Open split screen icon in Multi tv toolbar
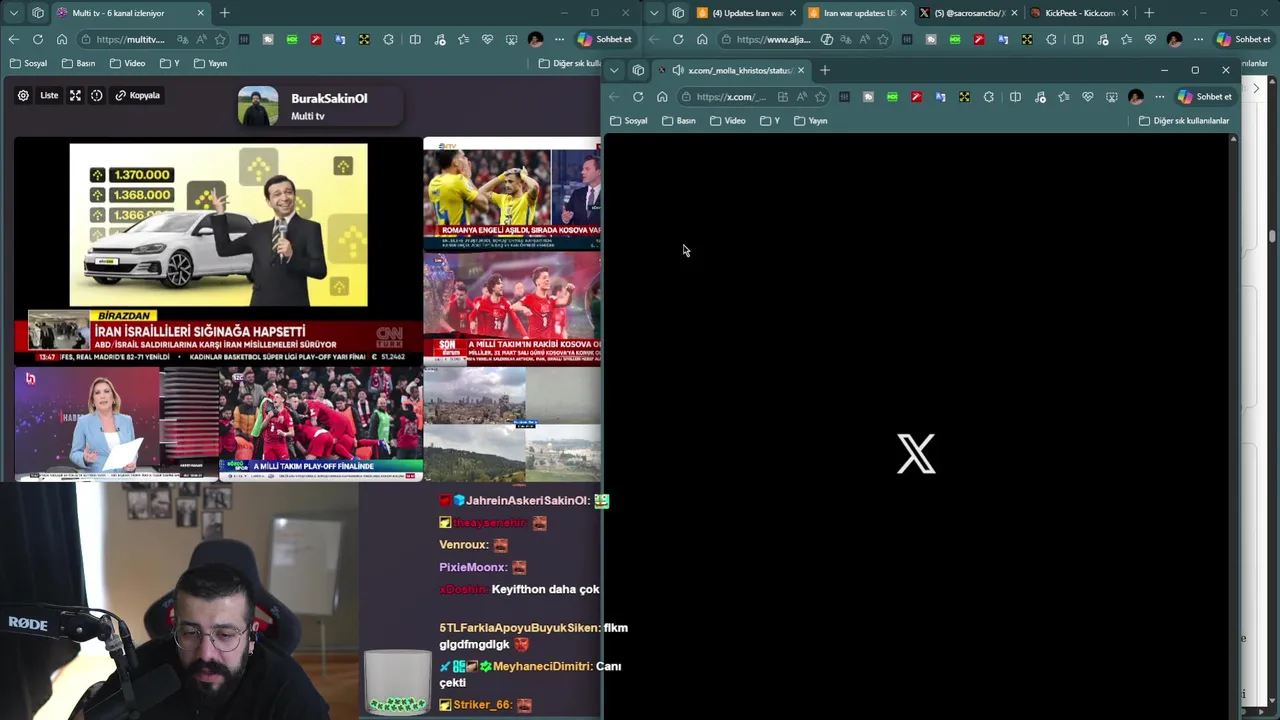 415,39
